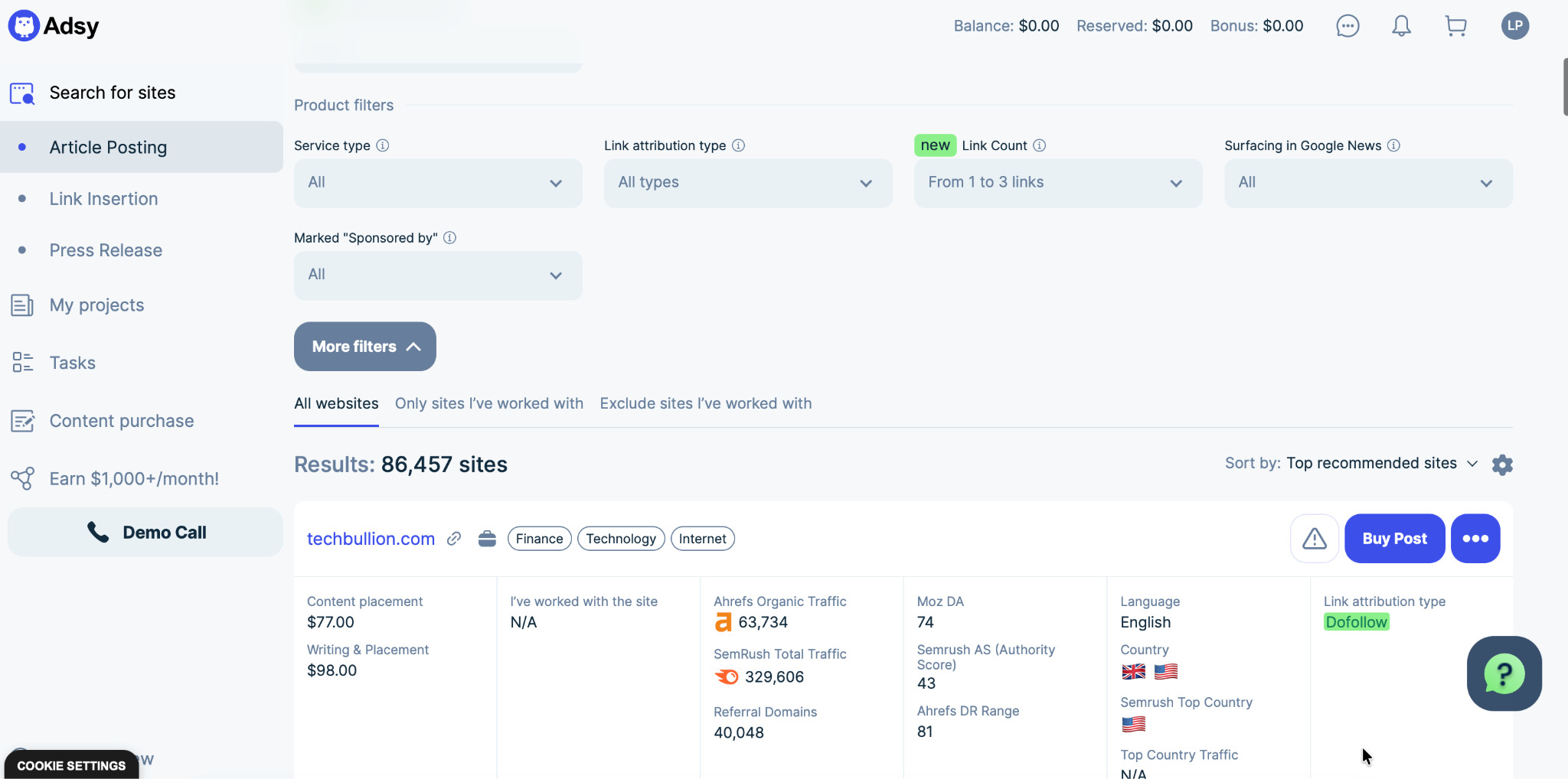
Task: Click the Technology category tag
Action: (621, 539)
